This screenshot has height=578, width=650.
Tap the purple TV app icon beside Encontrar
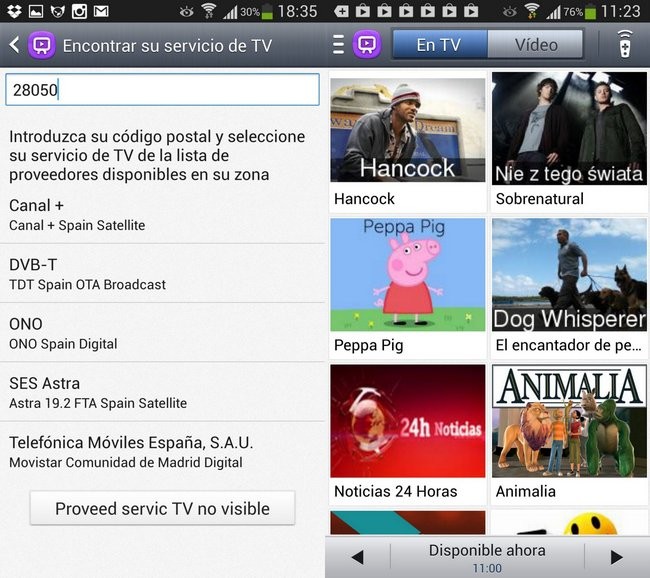(41, 45)
